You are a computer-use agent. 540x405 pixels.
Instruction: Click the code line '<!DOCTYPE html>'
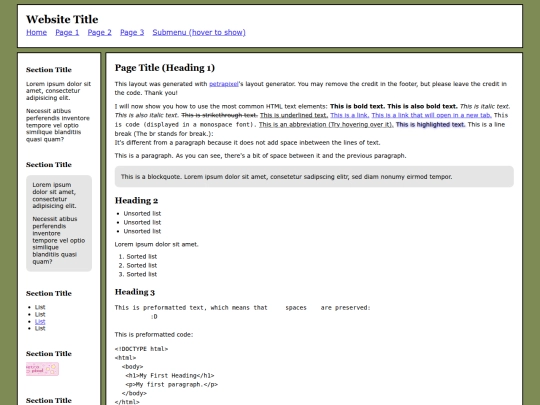click(142, 349)
